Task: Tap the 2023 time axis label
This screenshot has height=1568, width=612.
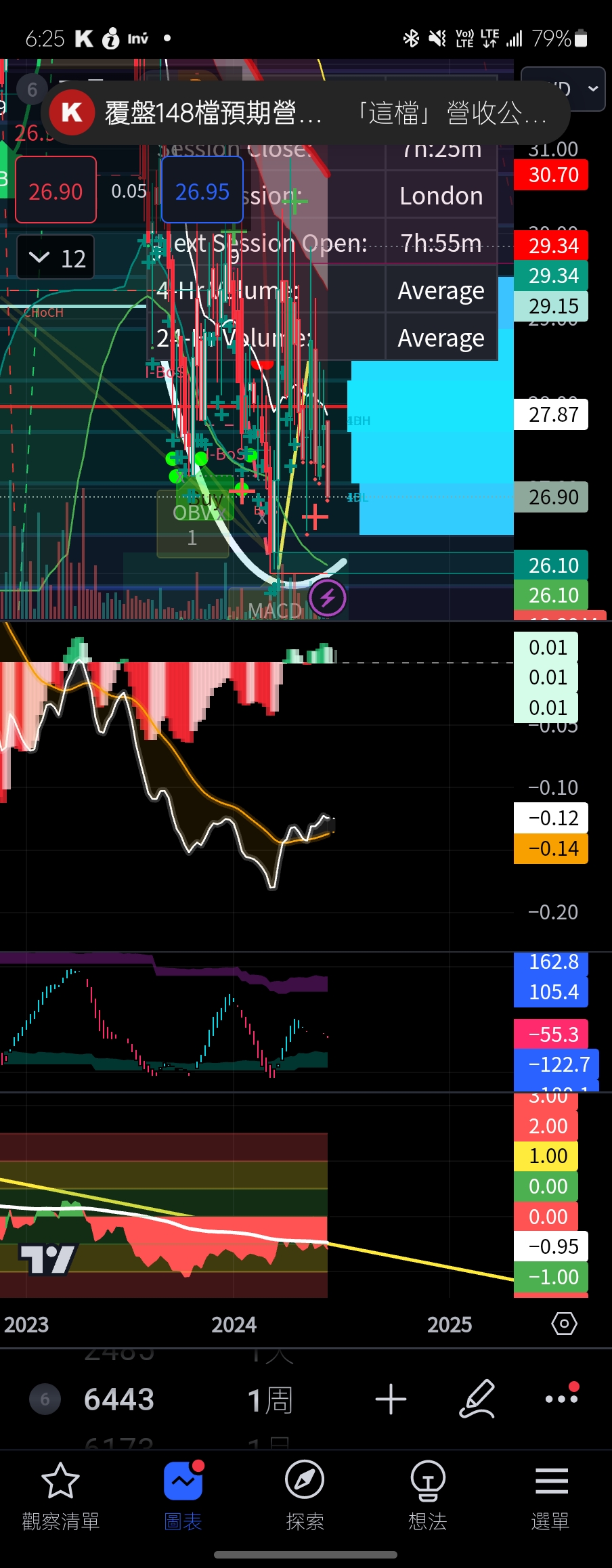Action: coord(26,1324)
